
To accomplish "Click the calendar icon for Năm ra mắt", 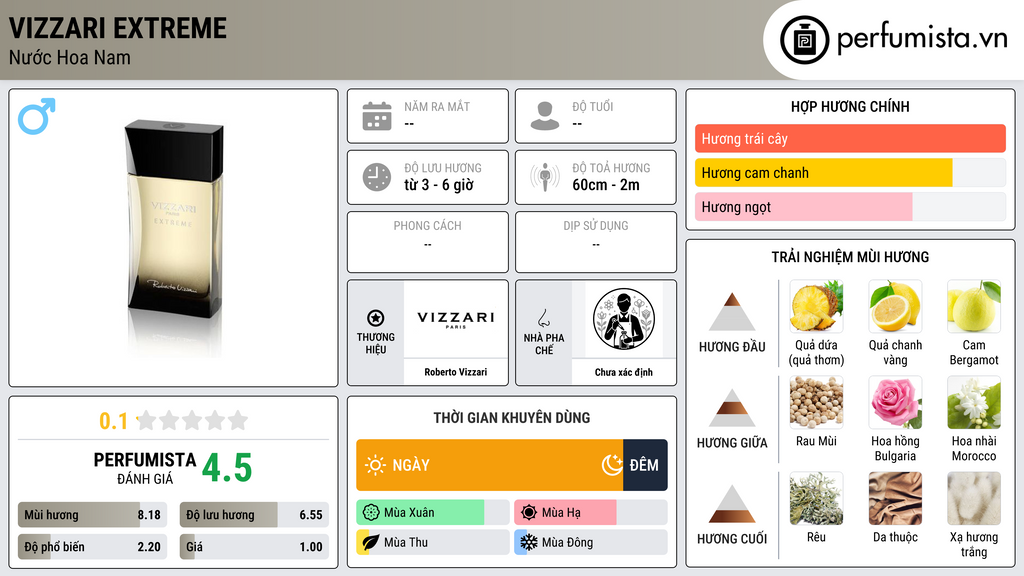I will click(377, 116).
